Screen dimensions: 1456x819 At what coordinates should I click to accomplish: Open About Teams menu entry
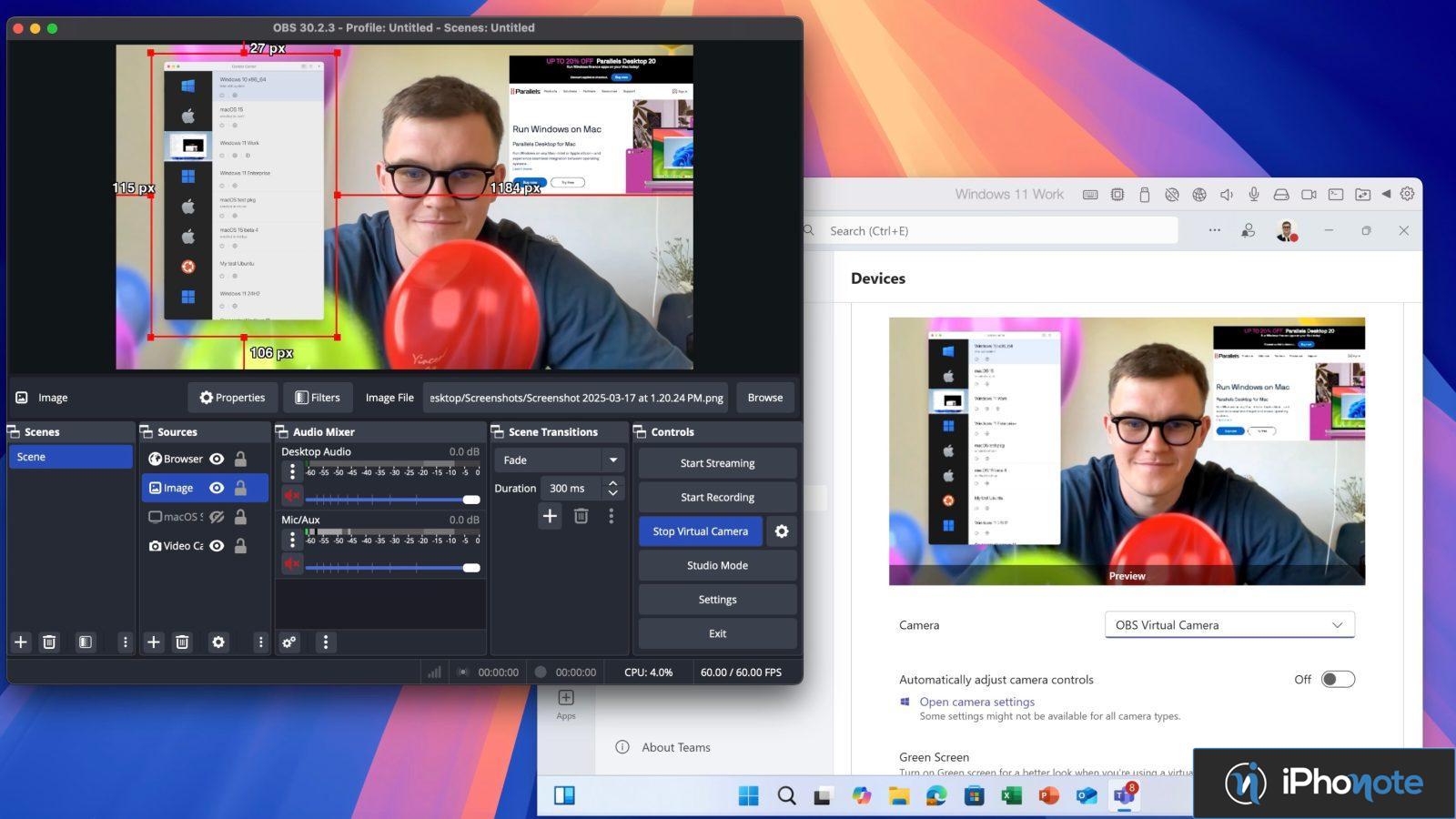click(675, 747)
